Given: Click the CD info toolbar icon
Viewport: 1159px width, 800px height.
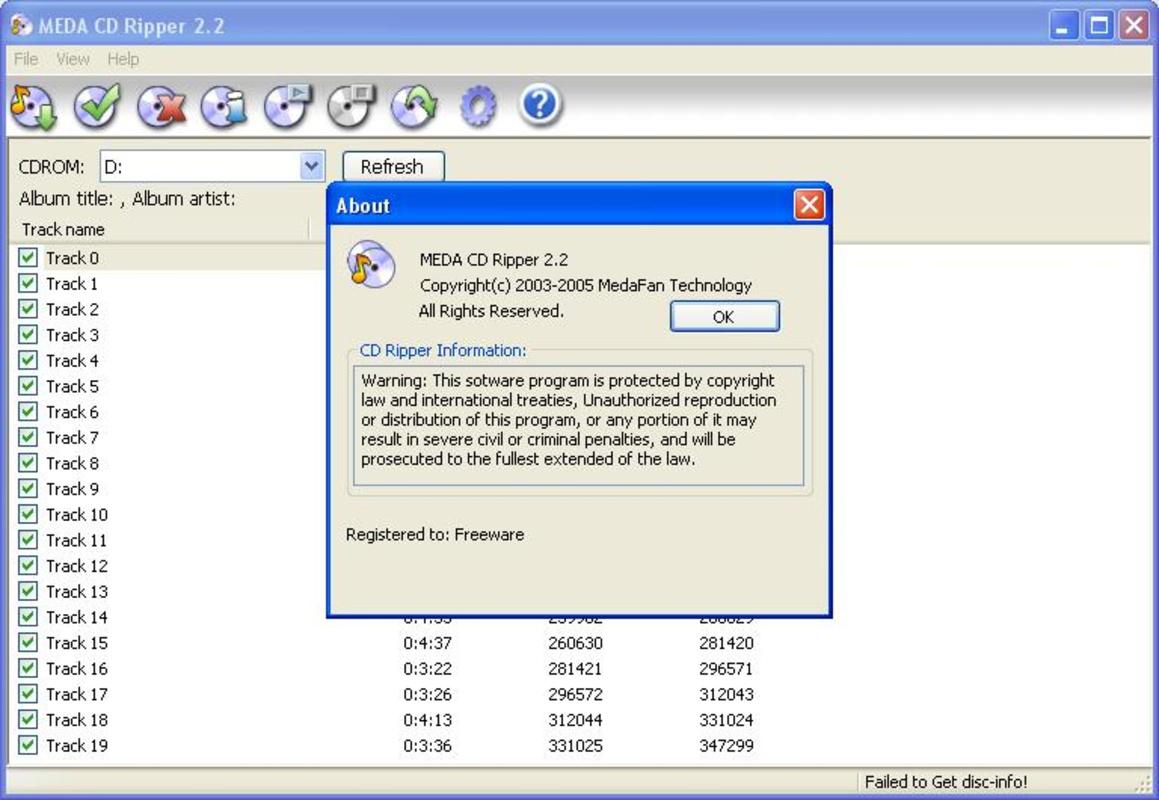Looking at the screenshot, I should click(x=224, y=107).
